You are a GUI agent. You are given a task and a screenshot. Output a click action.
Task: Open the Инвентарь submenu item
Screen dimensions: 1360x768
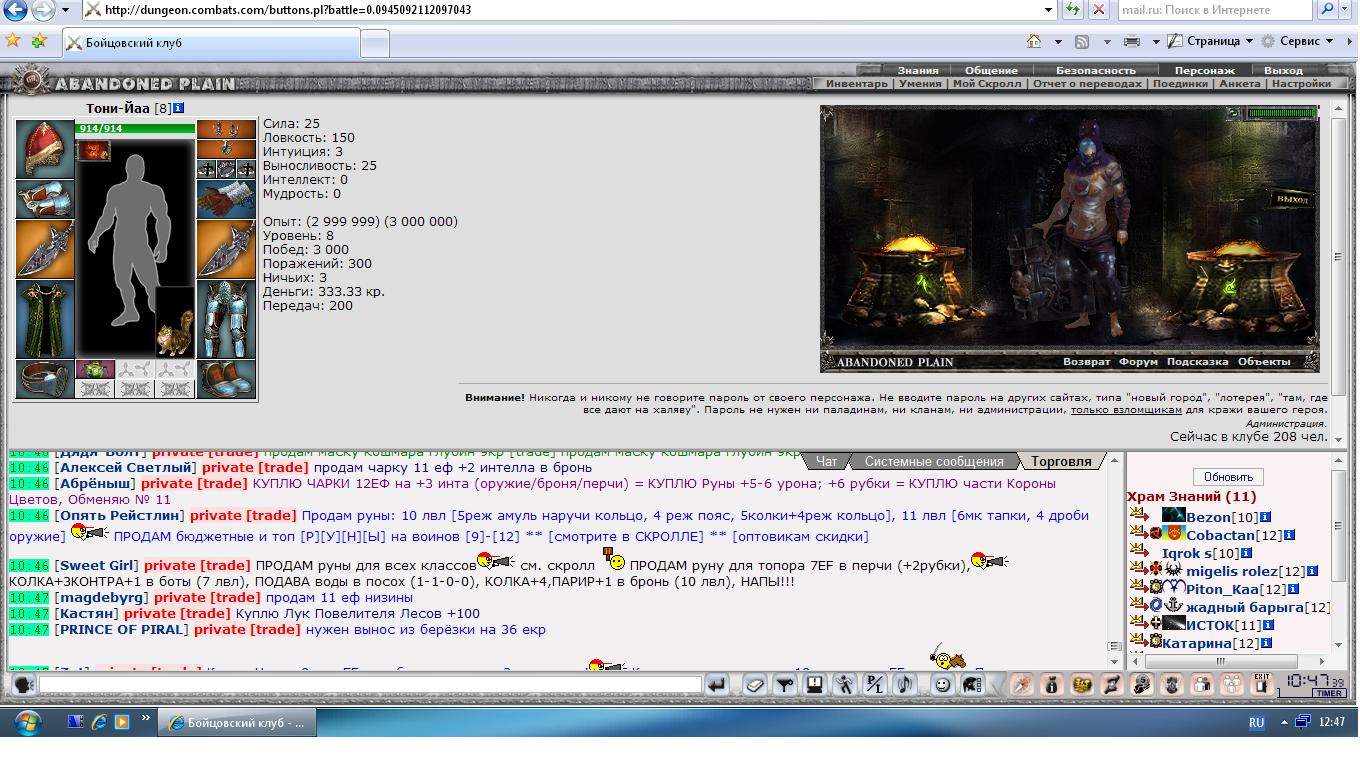[x=856, y=84]
